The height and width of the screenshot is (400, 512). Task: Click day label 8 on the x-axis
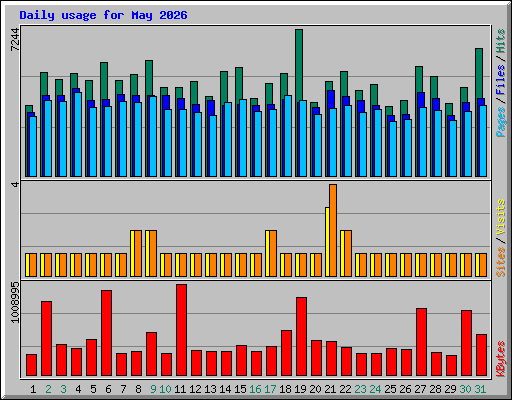point(138,389)
